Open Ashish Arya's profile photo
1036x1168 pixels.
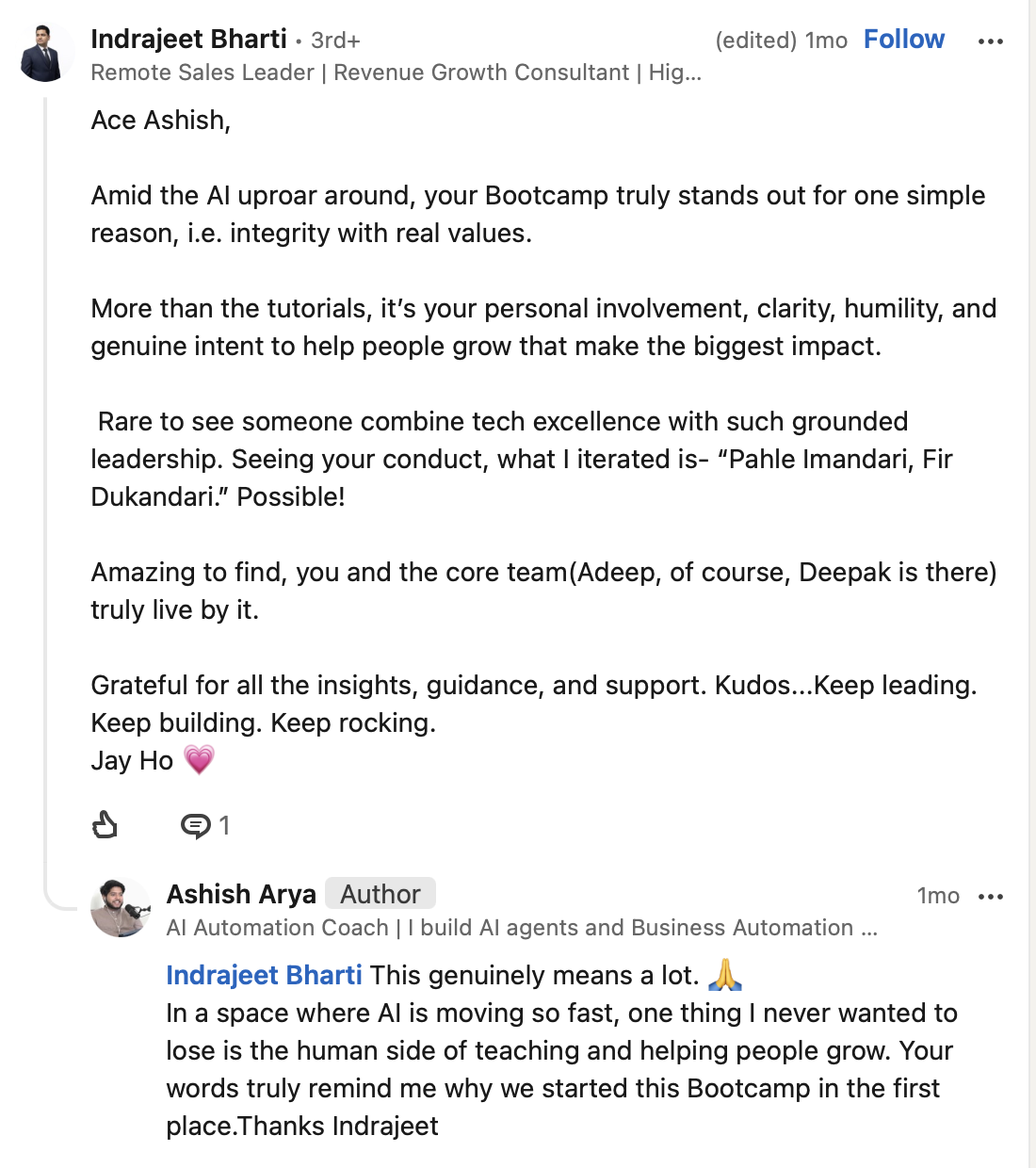point(121,907)
